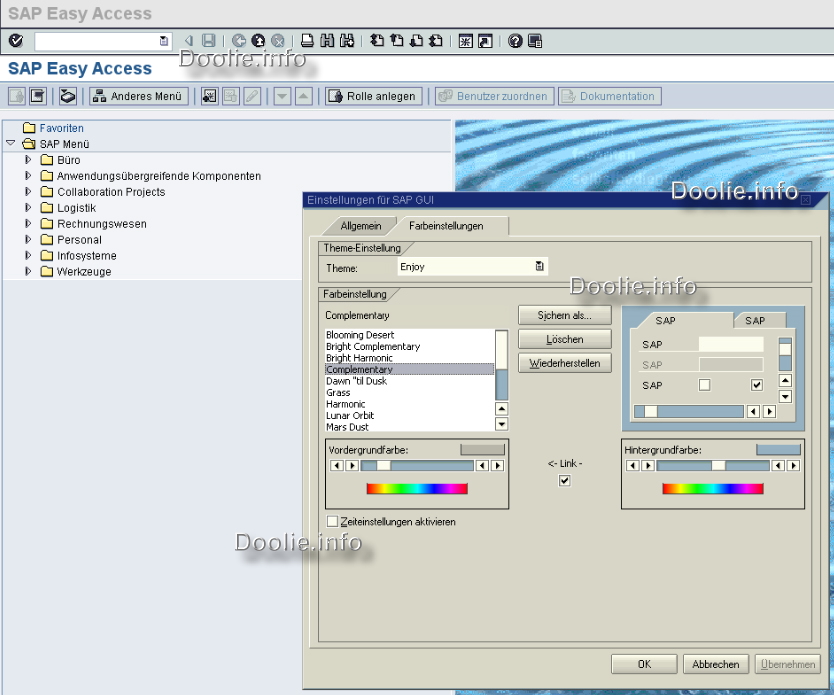Screen dimensions: 834x695
Task: Expand the Personal folder
Action: 28,239
